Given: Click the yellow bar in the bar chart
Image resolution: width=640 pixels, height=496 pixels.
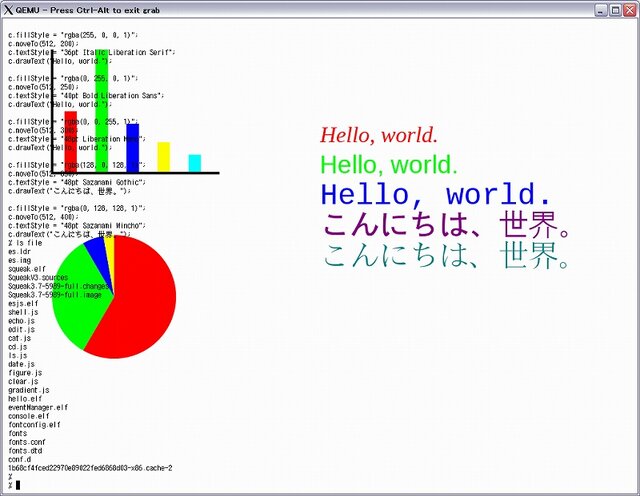Looking at the screenshot, I should click(164, 156).
